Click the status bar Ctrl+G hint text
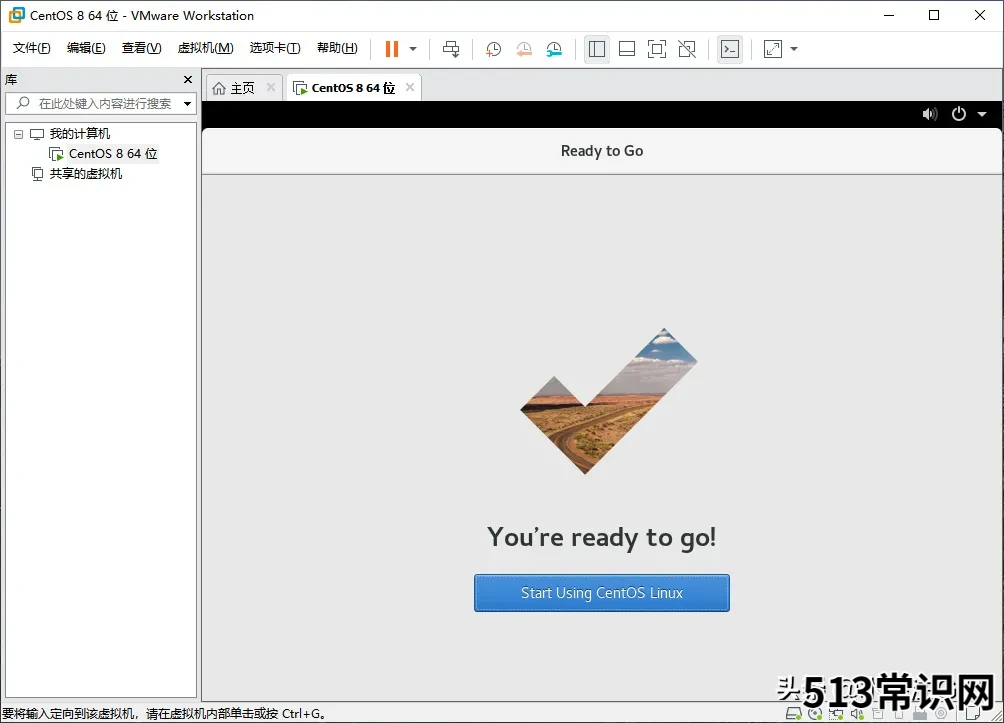The height and width of the screenshot is (723, 1004). 164,713
